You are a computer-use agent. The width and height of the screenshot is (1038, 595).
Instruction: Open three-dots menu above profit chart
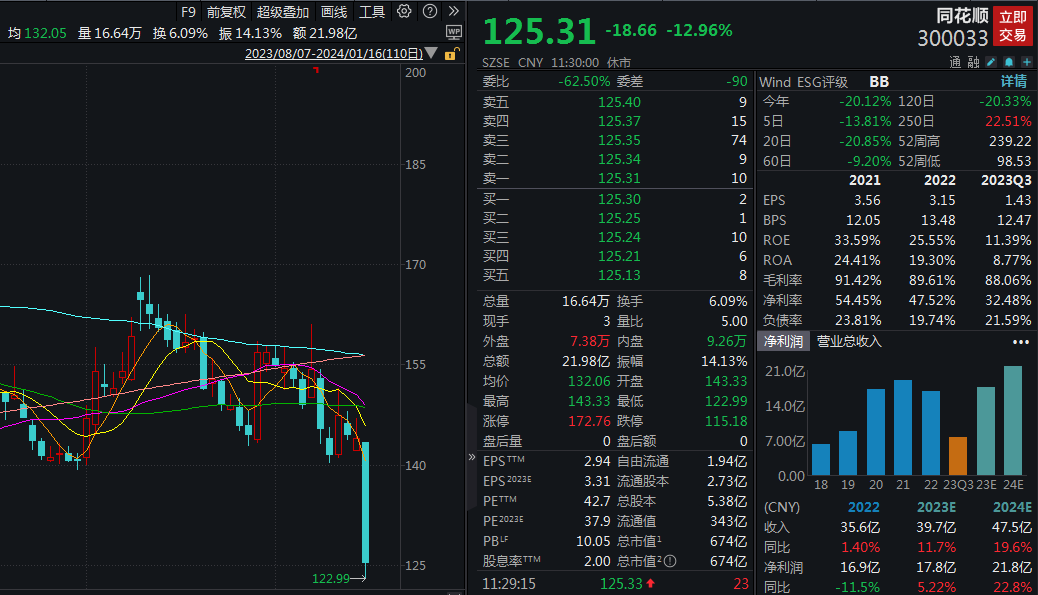(x=1021, y=342)
